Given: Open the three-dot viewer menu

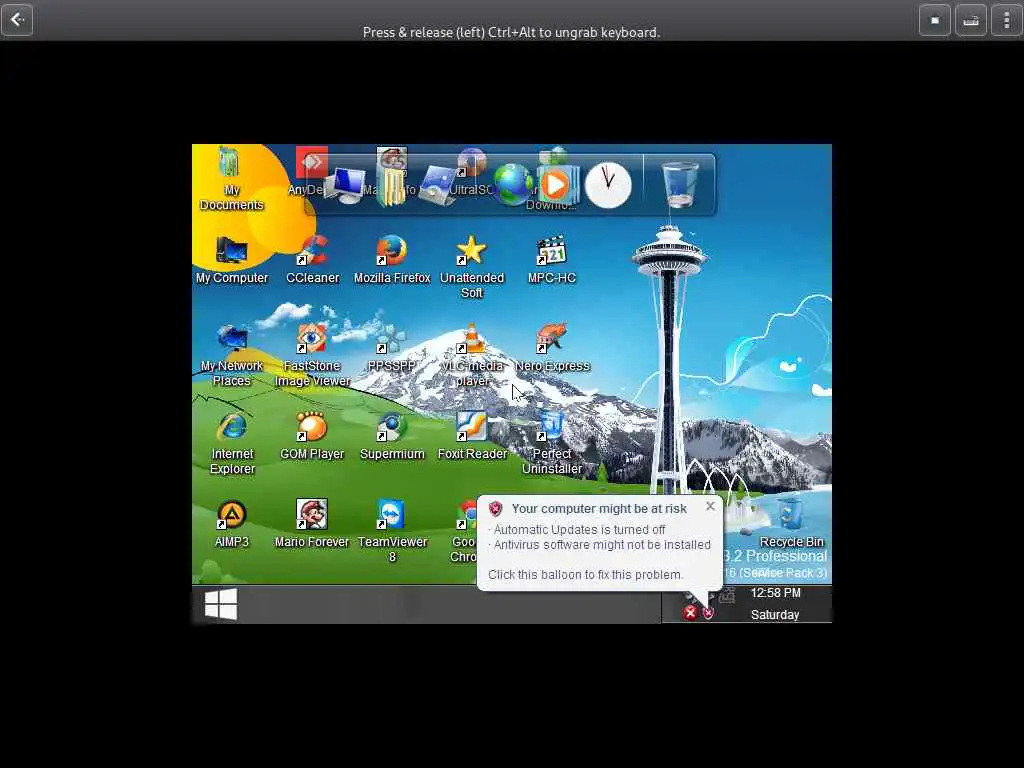Looking at the screenshot, I should (1006, 20).
